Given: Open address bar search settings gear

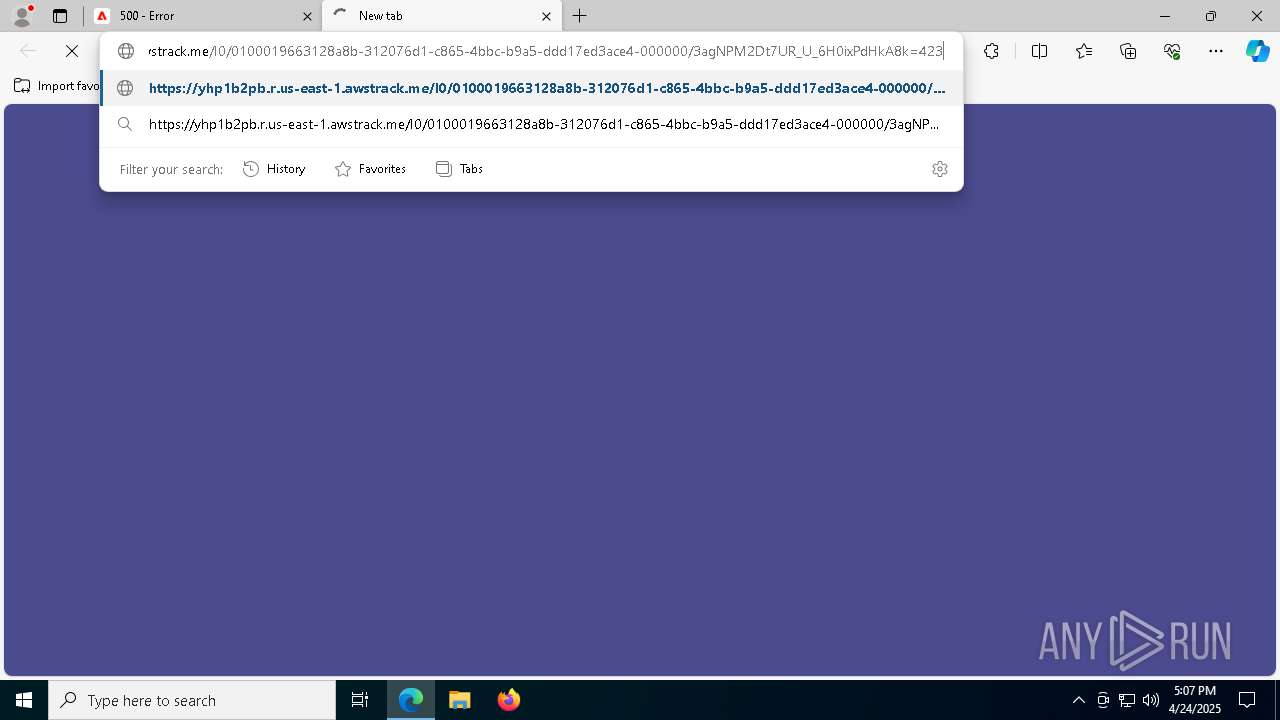Looking at the screenshot, I should 939,169.
